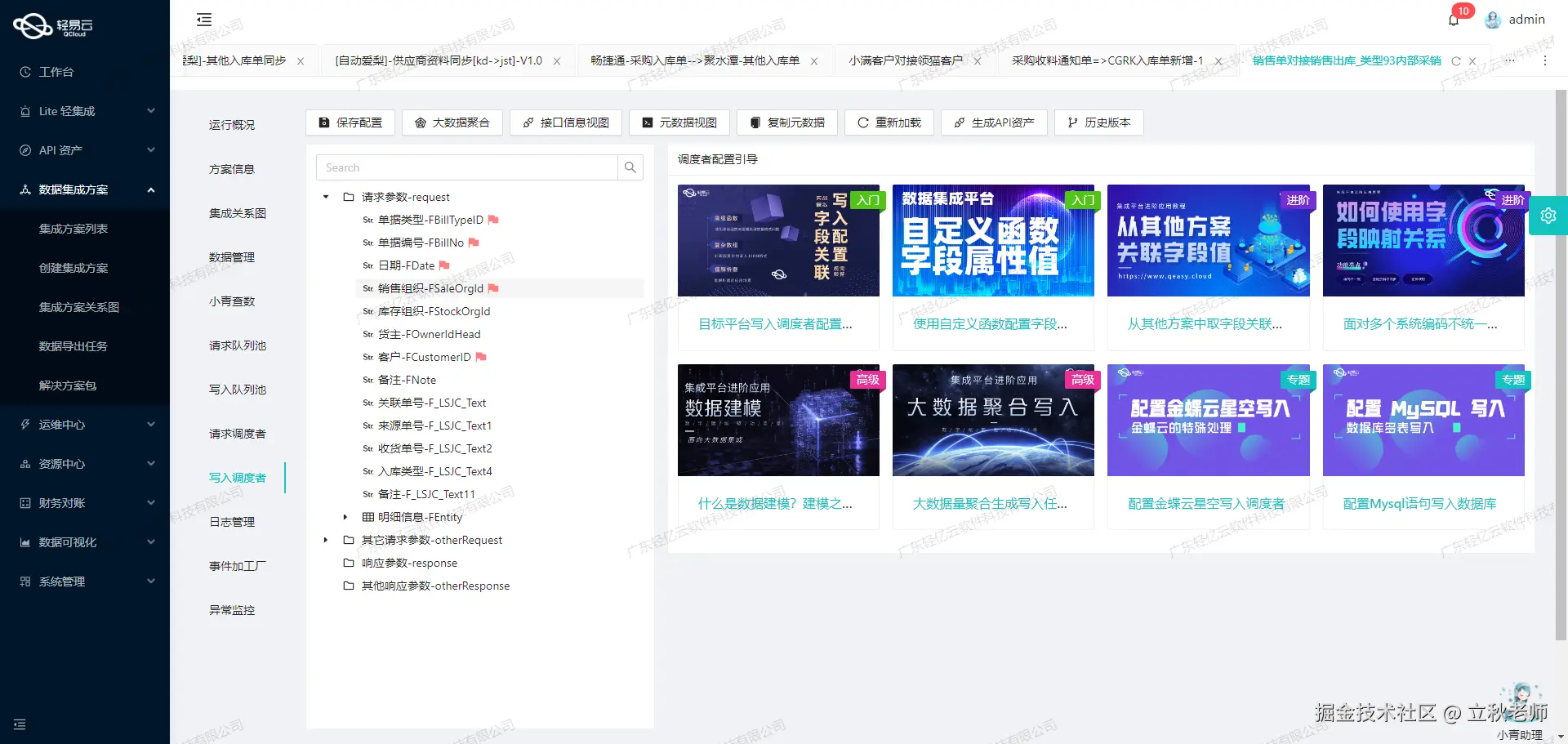Click the 生成API资产 button

tap(994, 123)
